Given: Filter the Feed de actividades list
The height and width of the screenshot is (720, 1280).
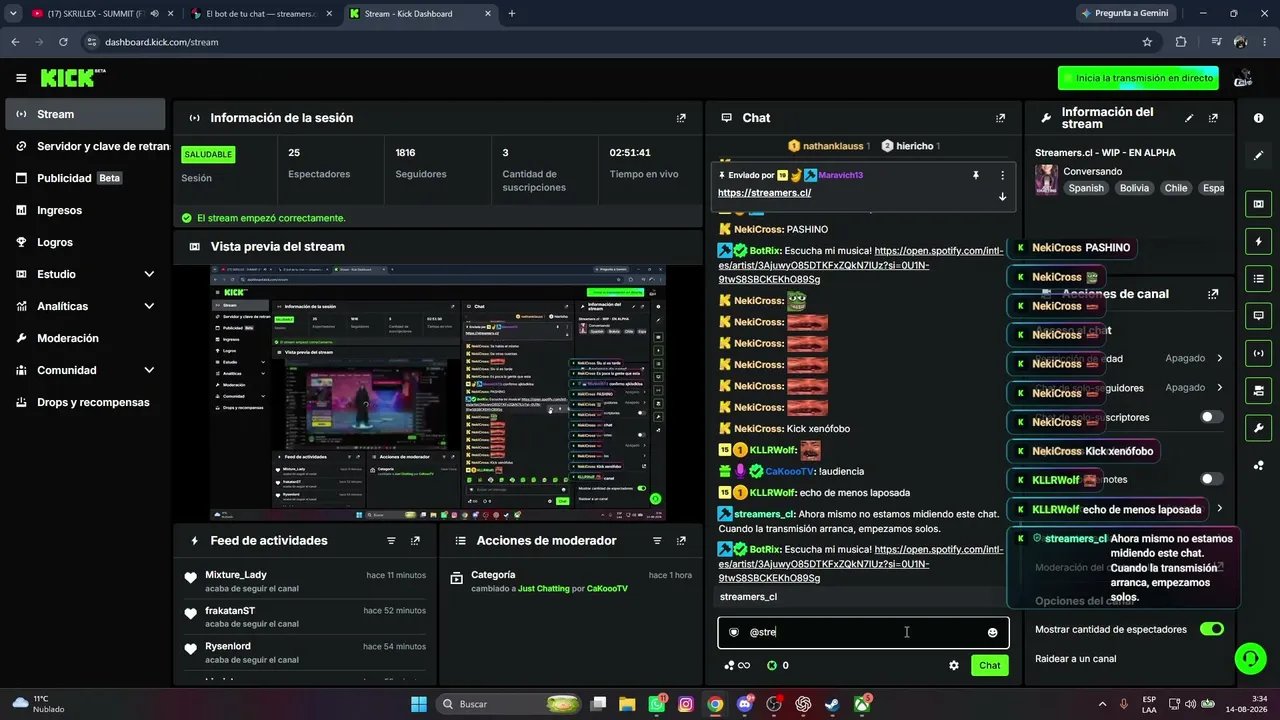Looking at the screenshot, I should 391,541.
